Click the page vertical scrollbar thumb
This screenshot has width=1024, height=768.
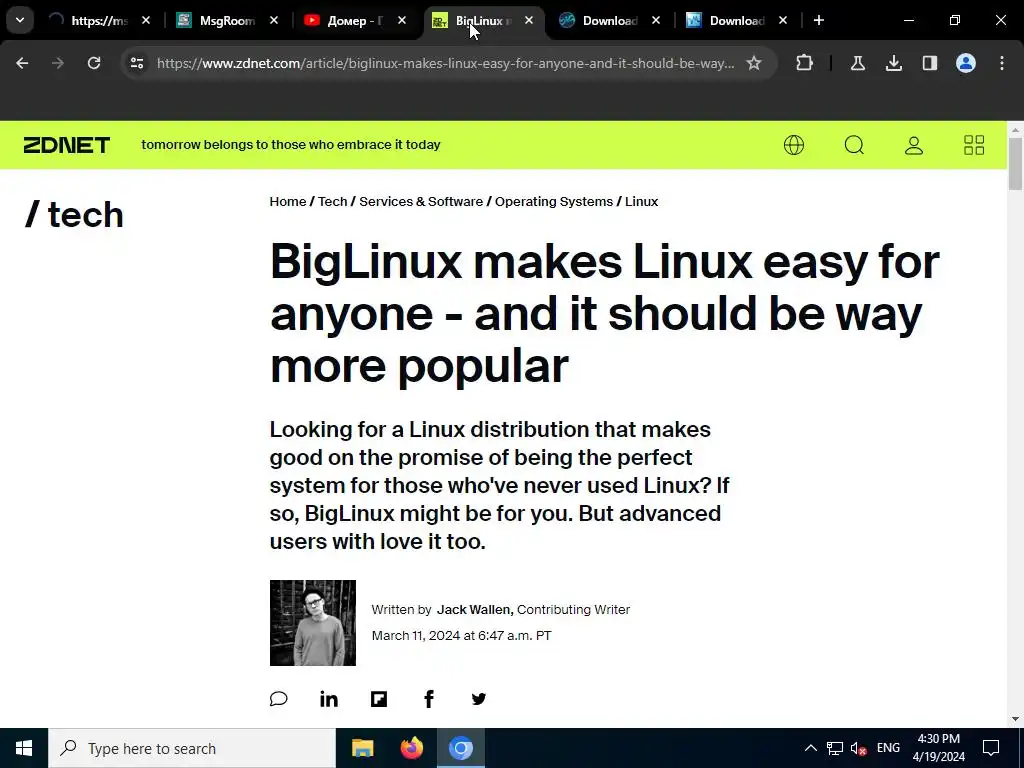(1015, 163)
